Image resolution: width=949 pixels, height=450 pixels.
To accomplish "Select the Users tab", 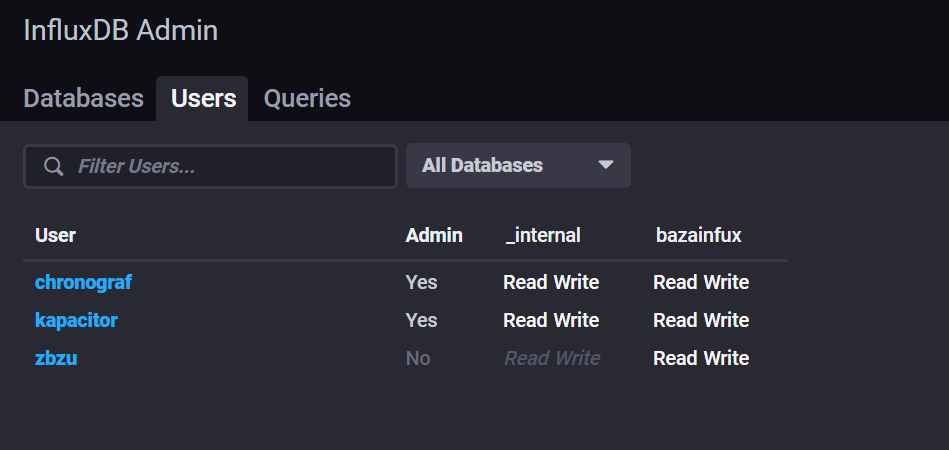I will click(x=203, y=98).
